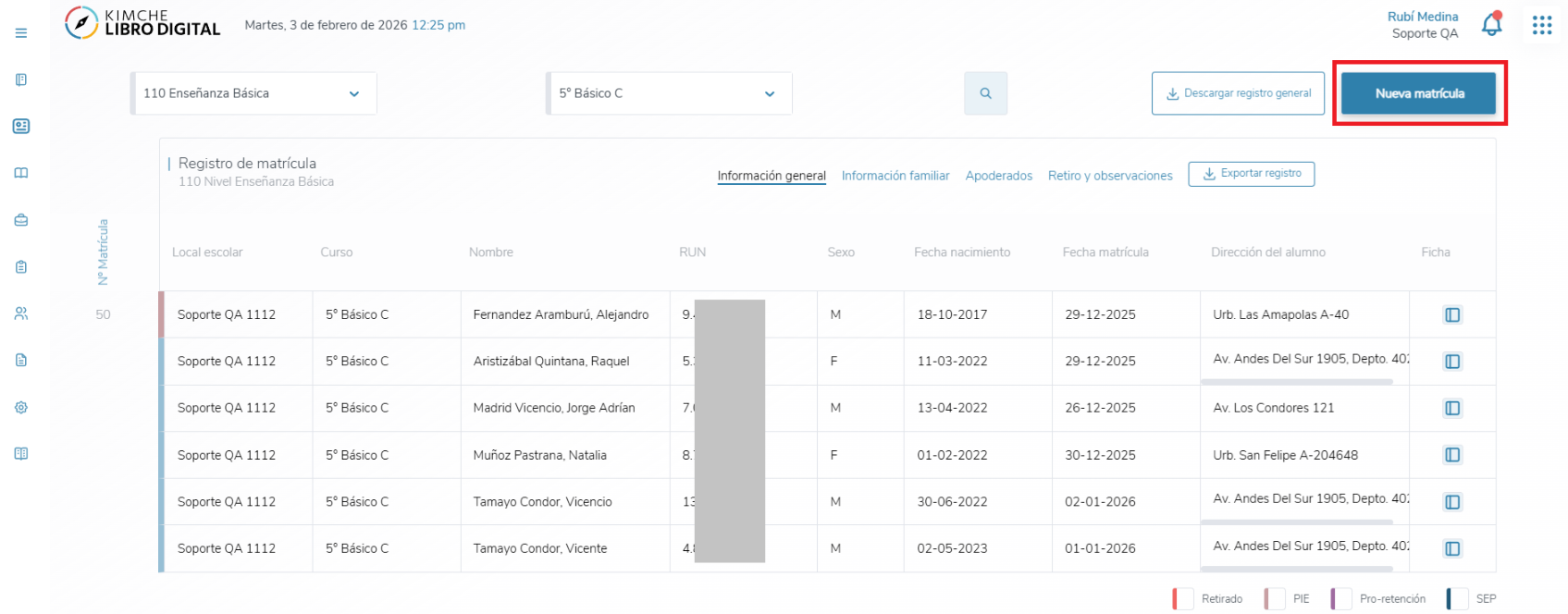Image resolution: width=1568 pixels, height=614 pixels.
Task: Click Exportar registro button
Action: [x=1251, y=174]
